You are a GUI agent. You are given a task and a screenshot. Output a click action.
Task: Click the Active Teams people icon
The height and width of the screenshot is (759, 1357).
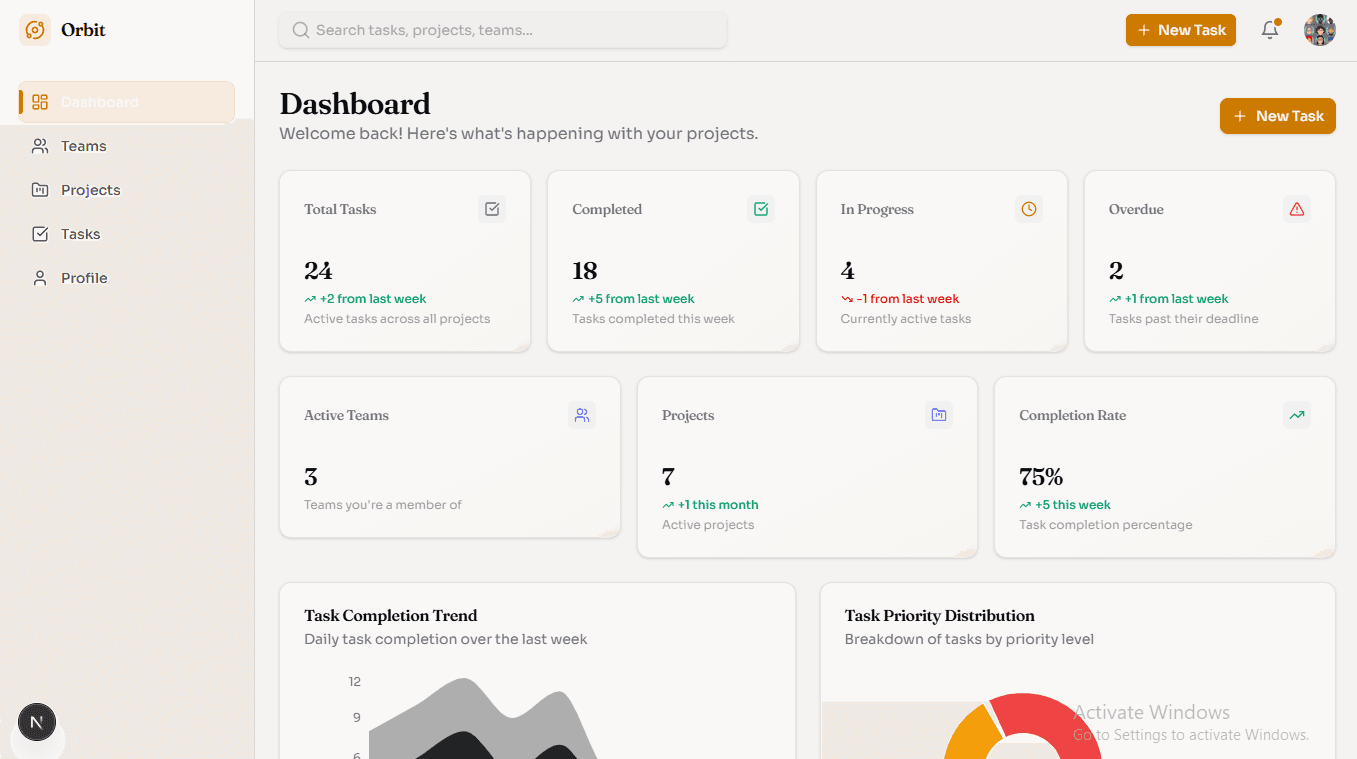582,415
